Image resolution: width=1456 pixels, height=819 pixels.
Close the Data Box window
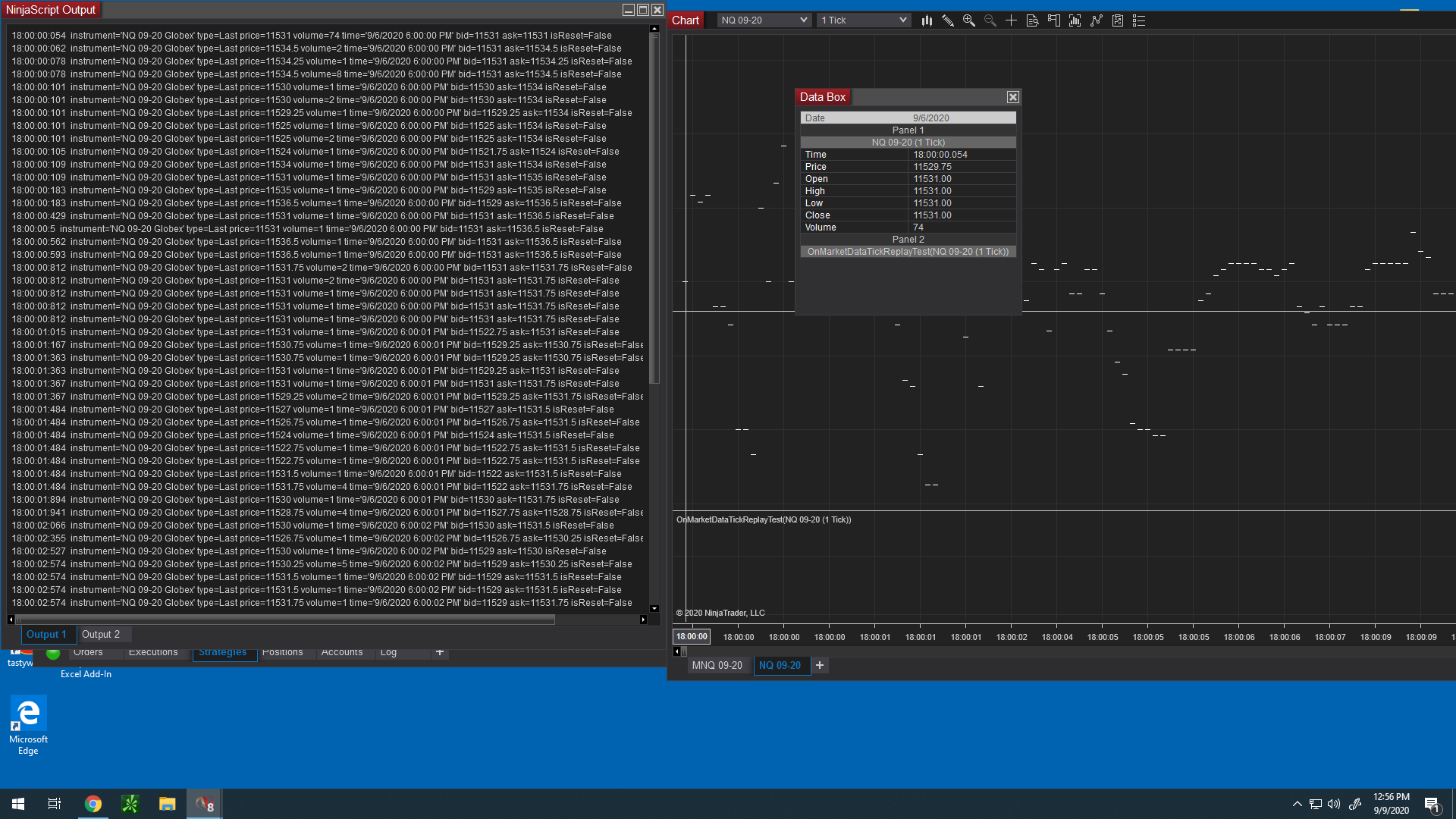click(x=1012, y=97)
